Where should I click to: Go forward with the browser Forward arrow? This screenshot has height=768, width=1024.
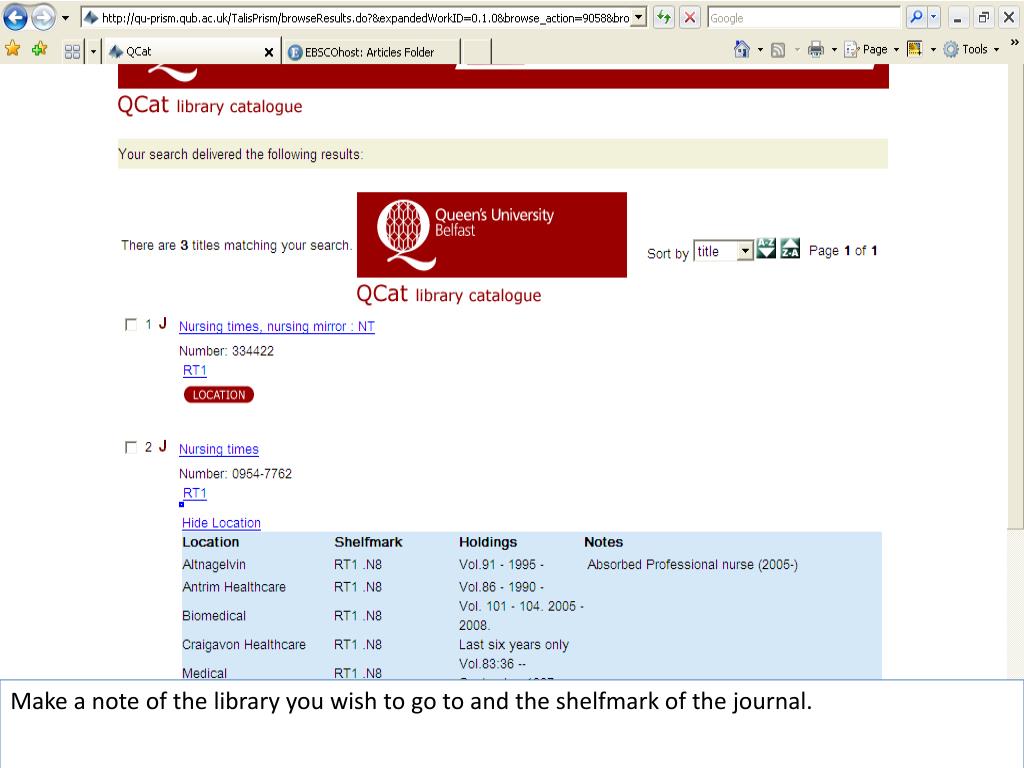pos(43,18)
